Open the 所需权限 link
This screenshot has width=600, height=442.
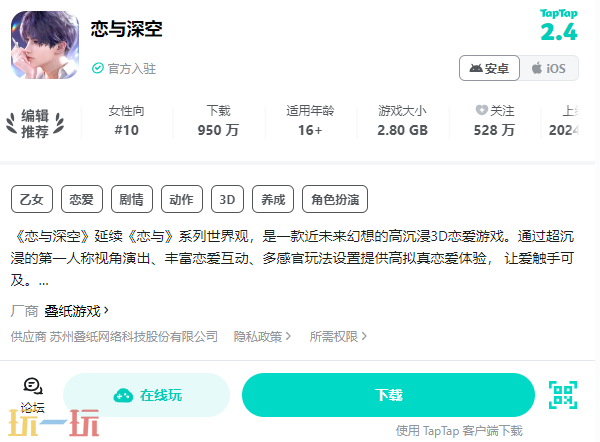338,337
